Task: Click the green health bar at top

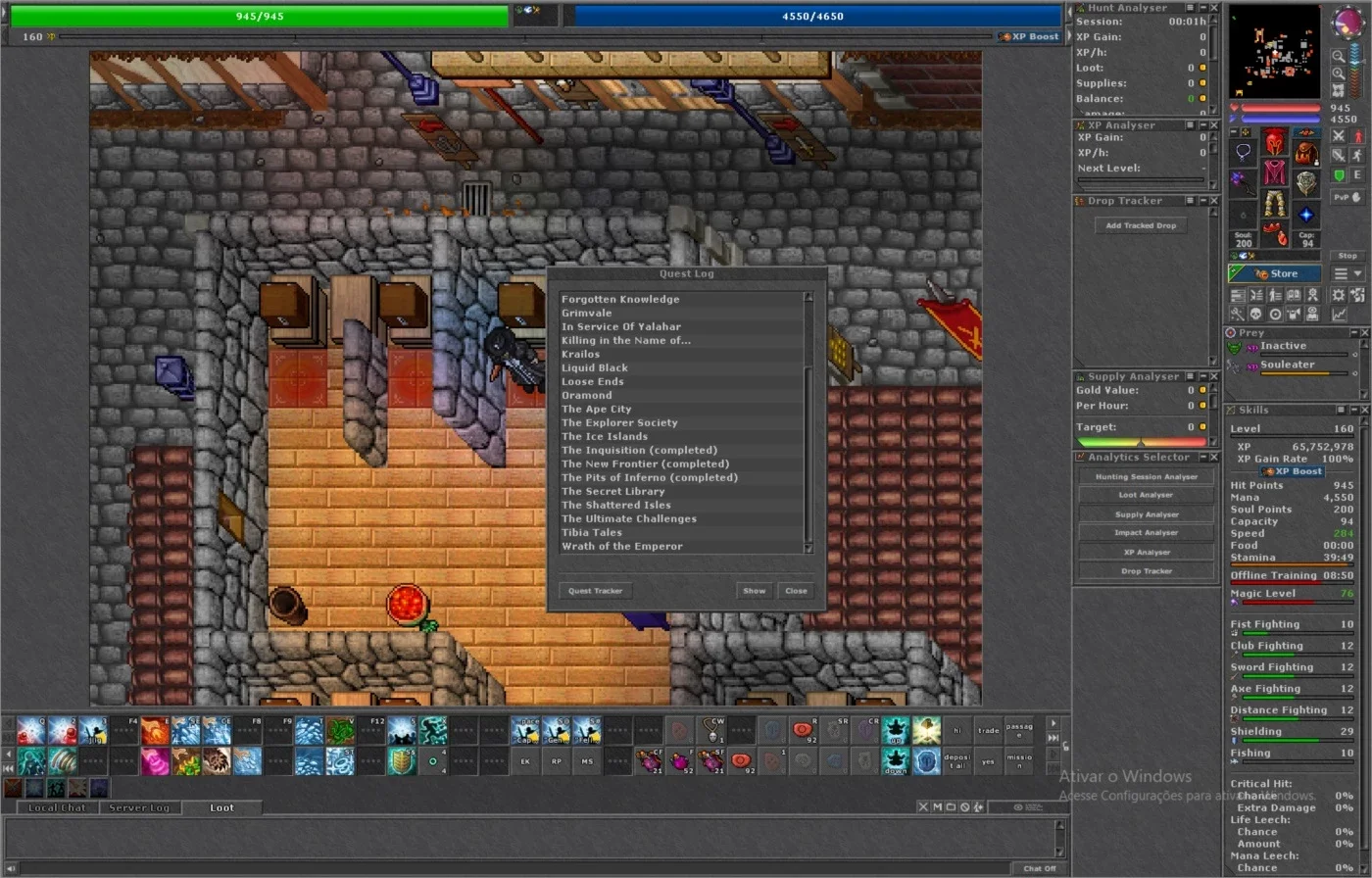Action: tap(260, 17)
